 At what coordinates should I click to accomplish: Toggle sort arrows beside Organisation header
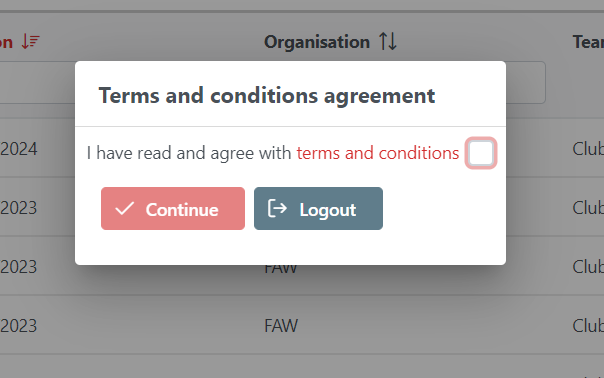[388, 41]
